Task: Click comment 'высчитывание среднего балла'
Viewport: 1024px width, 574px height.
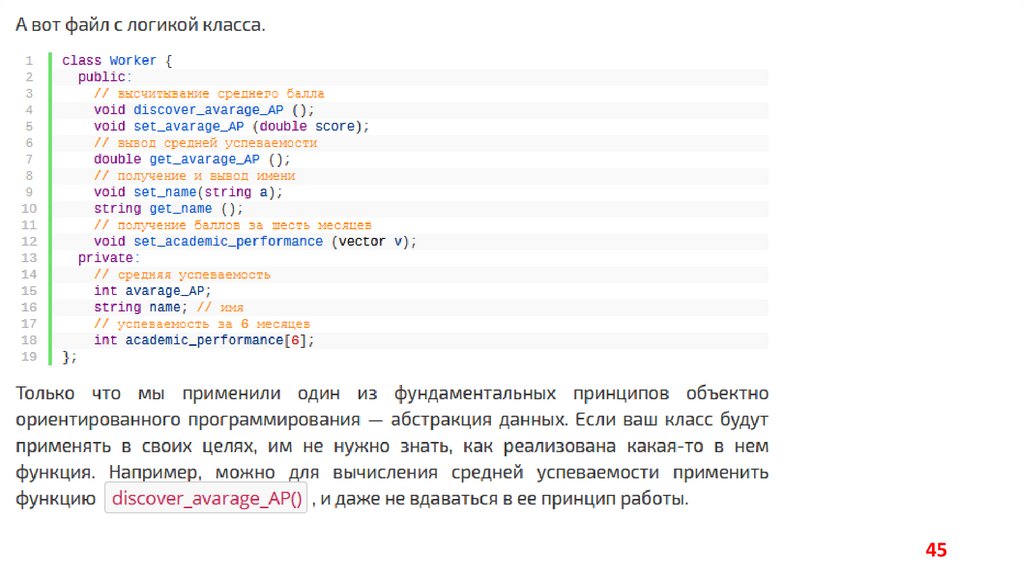Action: pos(209,93)
